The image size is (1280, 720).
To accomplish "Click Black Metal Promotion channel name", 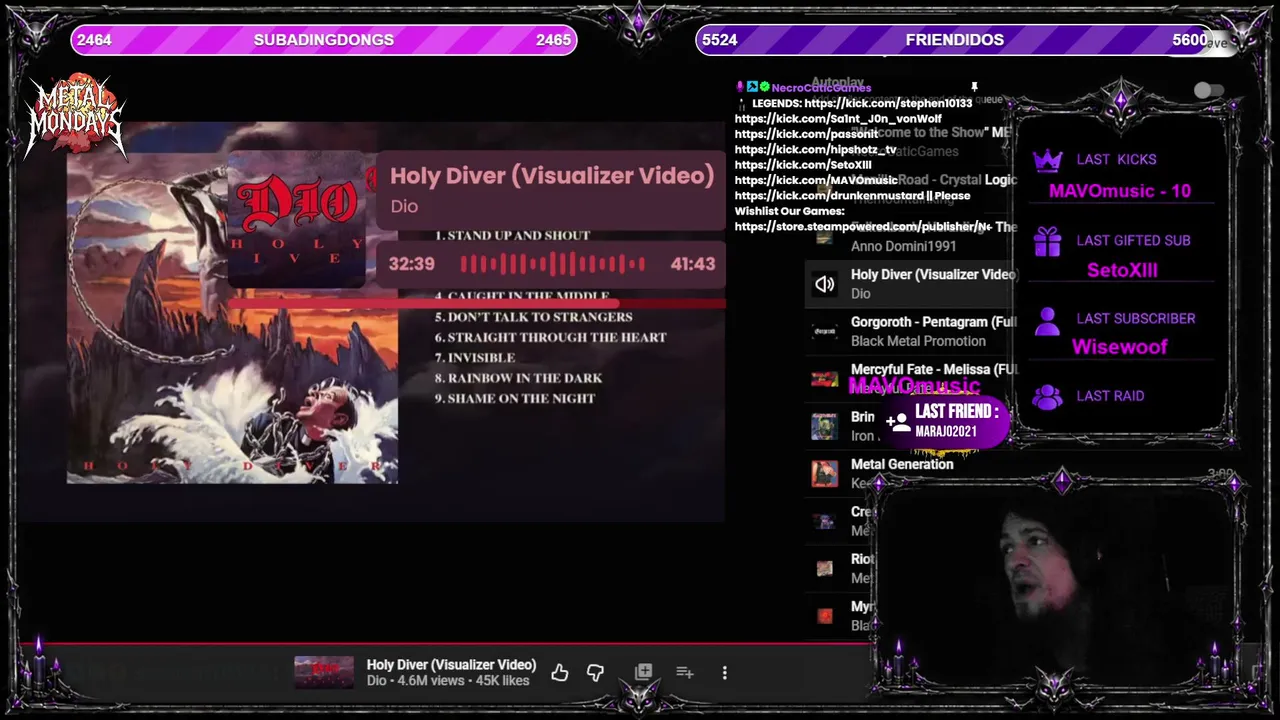I will point(918,341).
